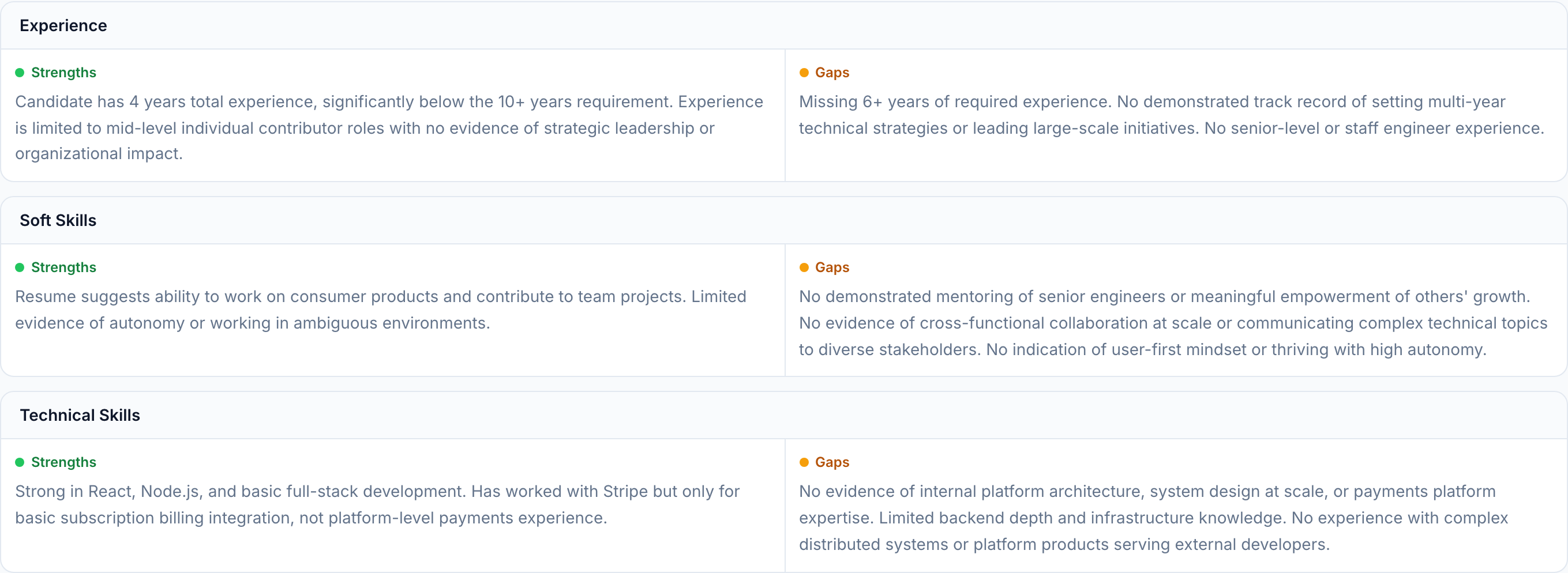
Task: Collapse the Technical Skills section header
Action: [x=80, y=415]
